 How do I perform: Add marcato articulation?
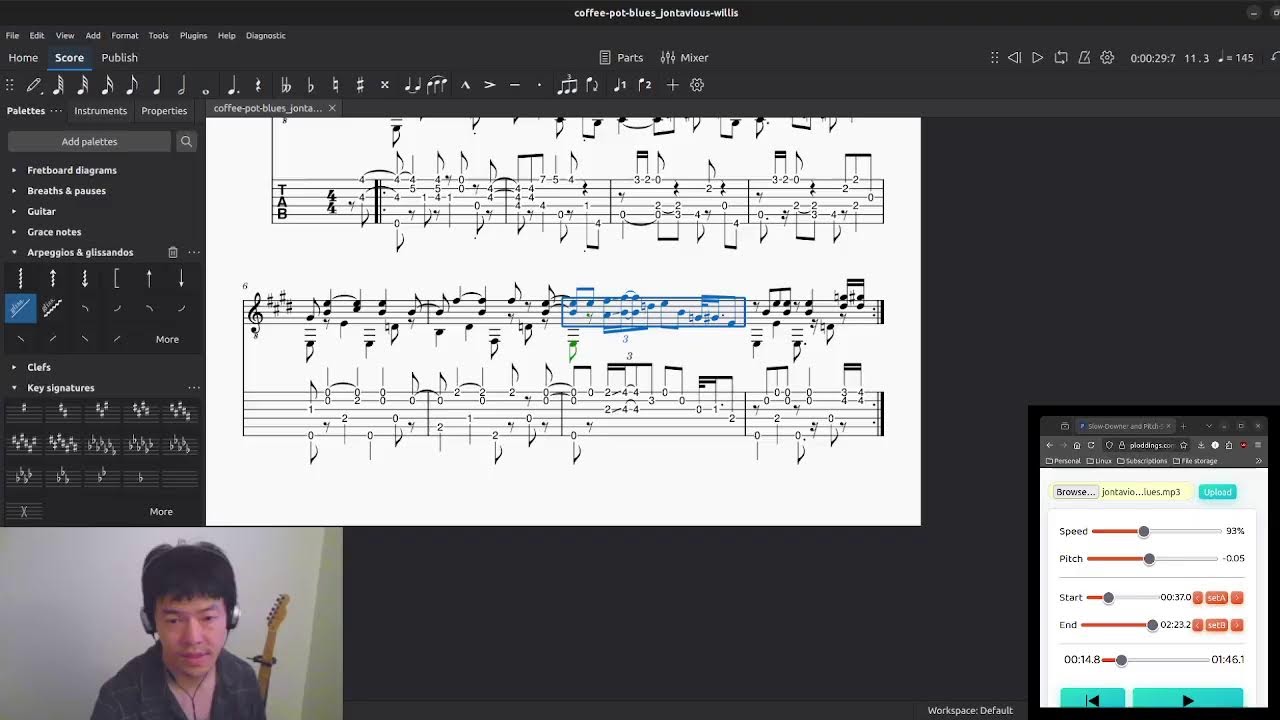point(465,85)
